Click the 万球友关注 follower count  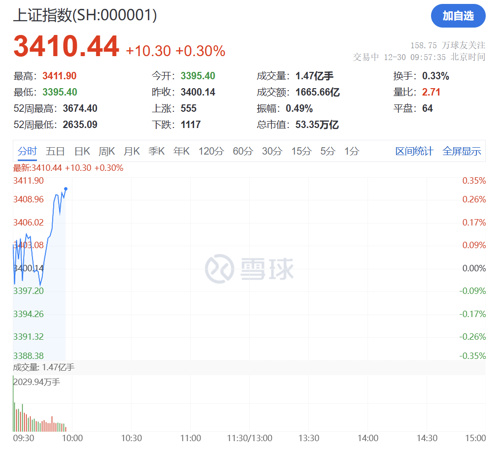point(448,45)
